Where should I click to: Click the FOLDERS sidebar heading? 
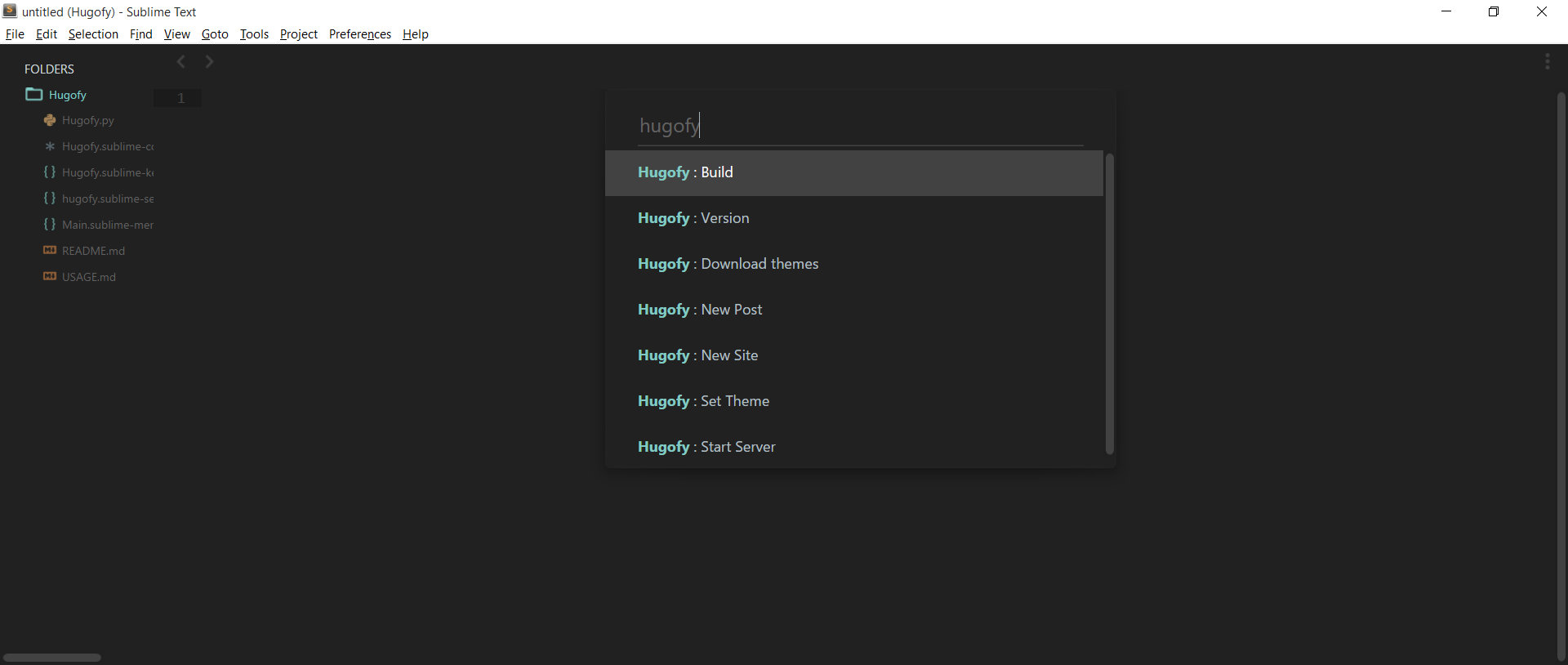[49, 69]
